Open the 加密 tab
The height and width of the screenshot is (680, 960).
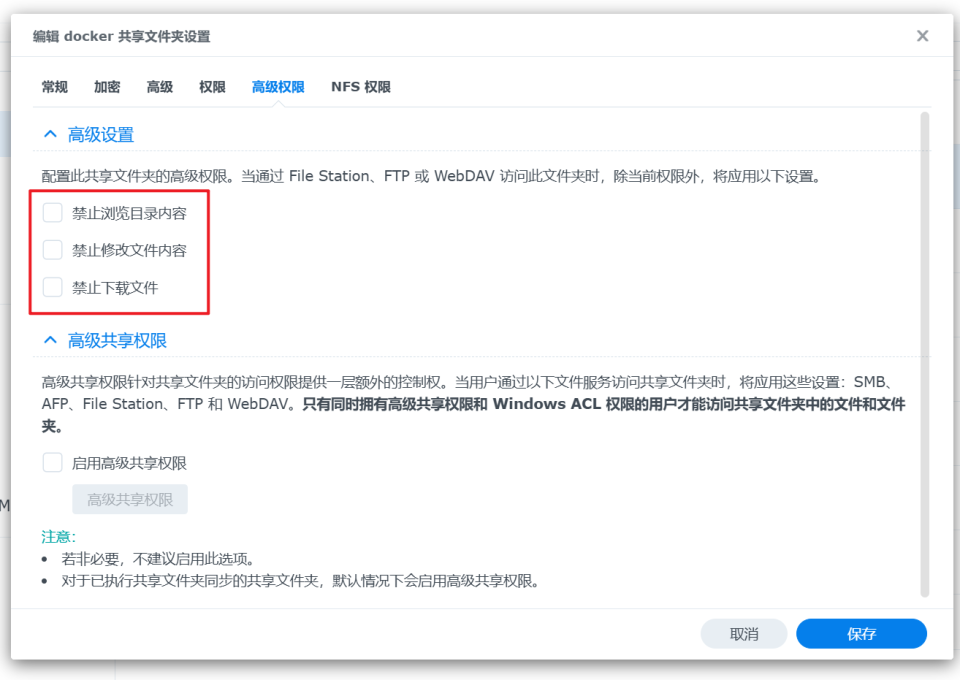107,87
